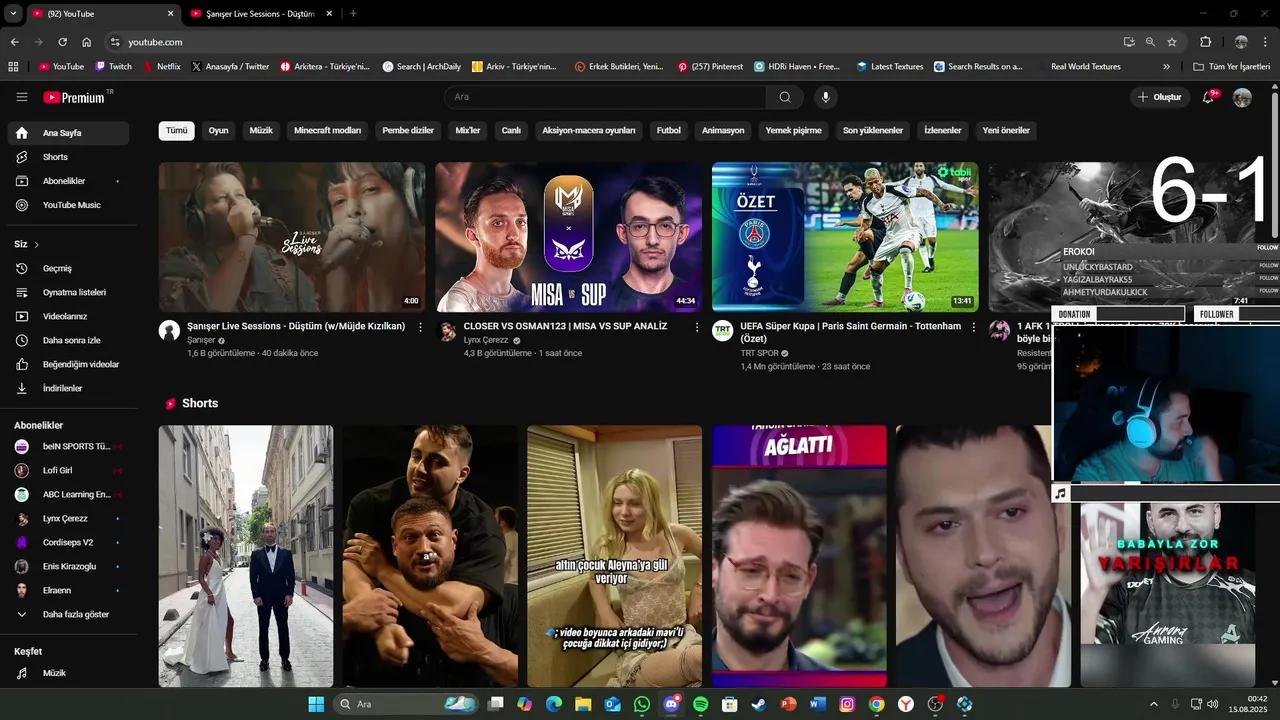Select the Minecraft modları chip
Viewport: 1280px width, 720px height.
coord(327,130)
